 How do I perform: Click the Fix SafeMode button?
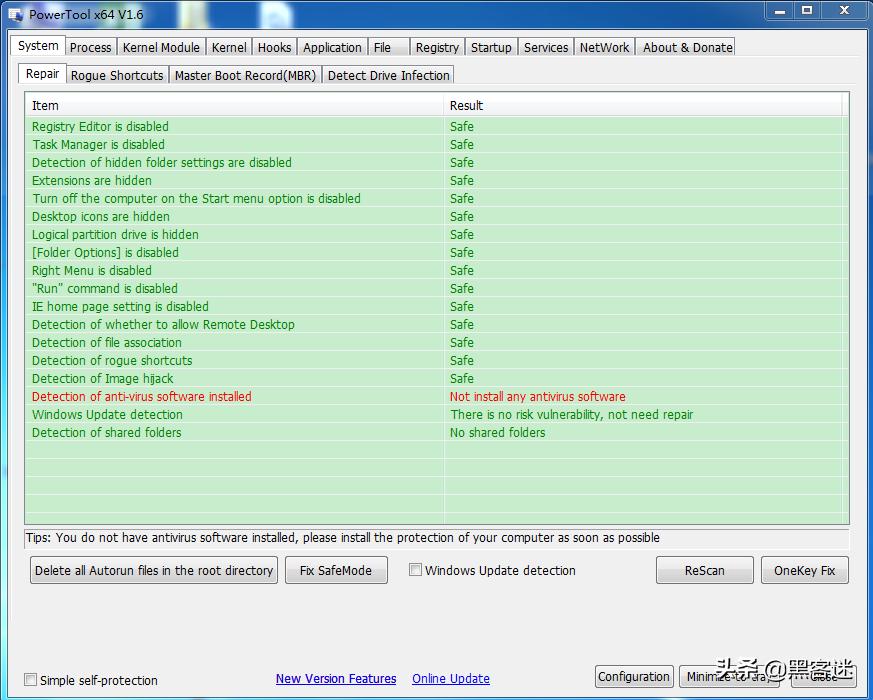coord(336,570)
